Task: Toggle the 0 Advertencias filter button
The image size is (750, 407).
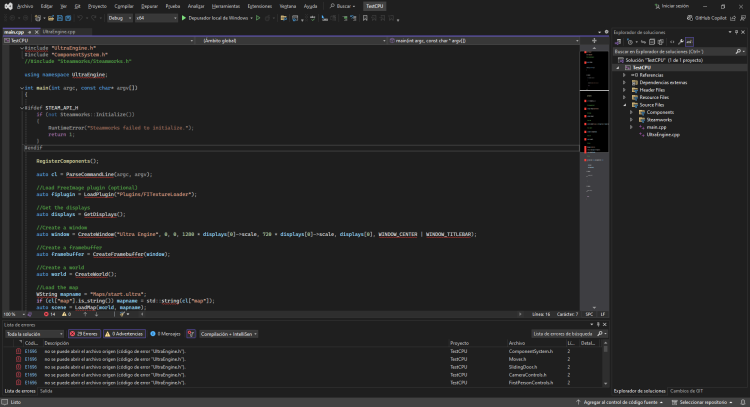Action: point(124,334)
